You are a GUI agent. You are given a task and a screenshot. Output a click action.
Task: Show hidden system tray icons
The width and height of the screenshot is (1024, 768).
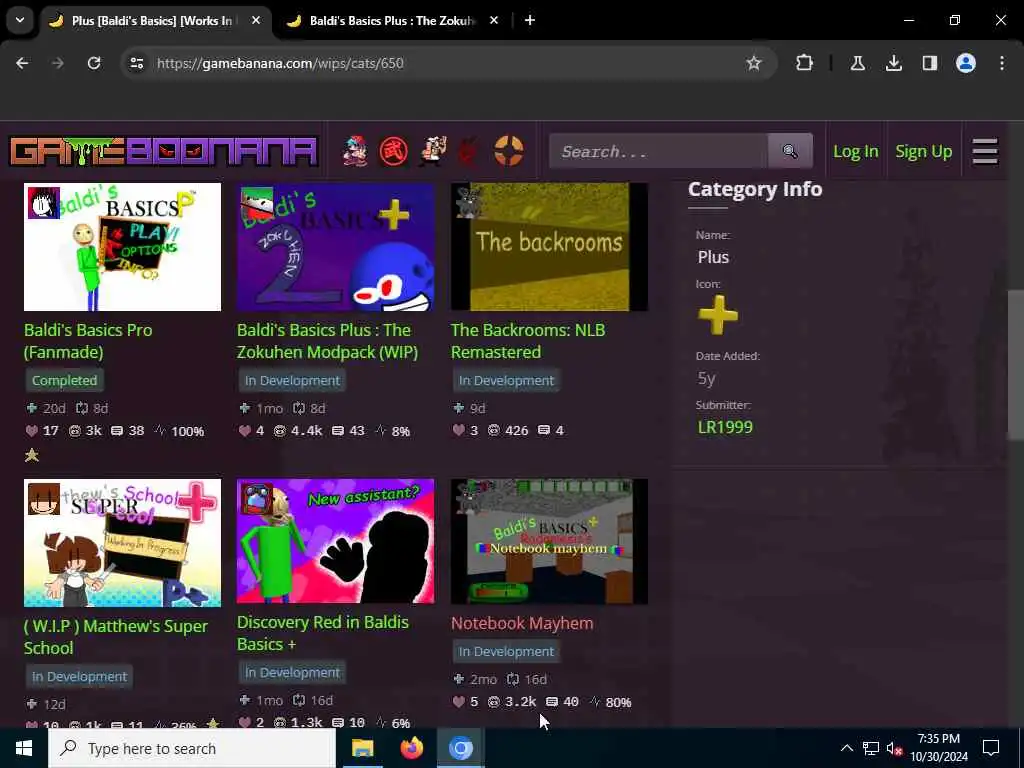click(x=846, y=748)
